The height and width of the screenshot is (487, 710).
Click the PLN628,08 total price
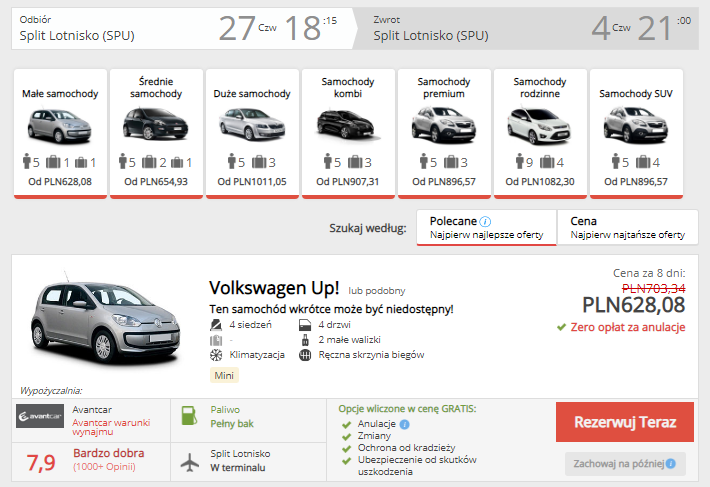pos(633,305)
